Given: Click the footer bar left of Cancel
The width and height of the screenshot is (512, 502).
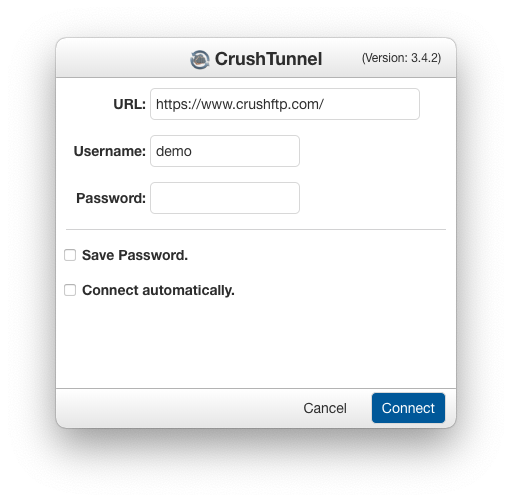Looking at the screenshot, I should [177, 408].
